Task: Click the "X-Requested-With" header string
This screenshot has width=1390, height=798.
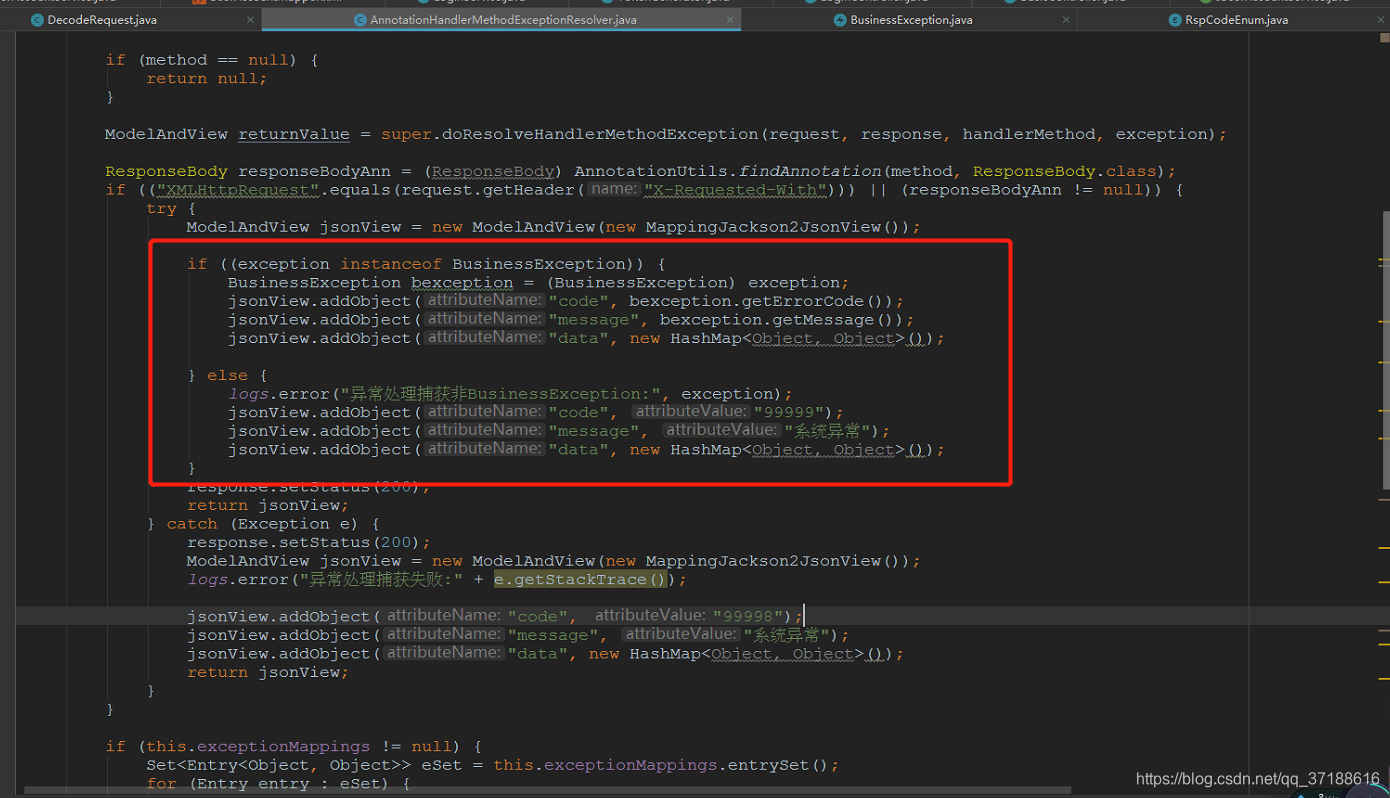Action: 735,190
